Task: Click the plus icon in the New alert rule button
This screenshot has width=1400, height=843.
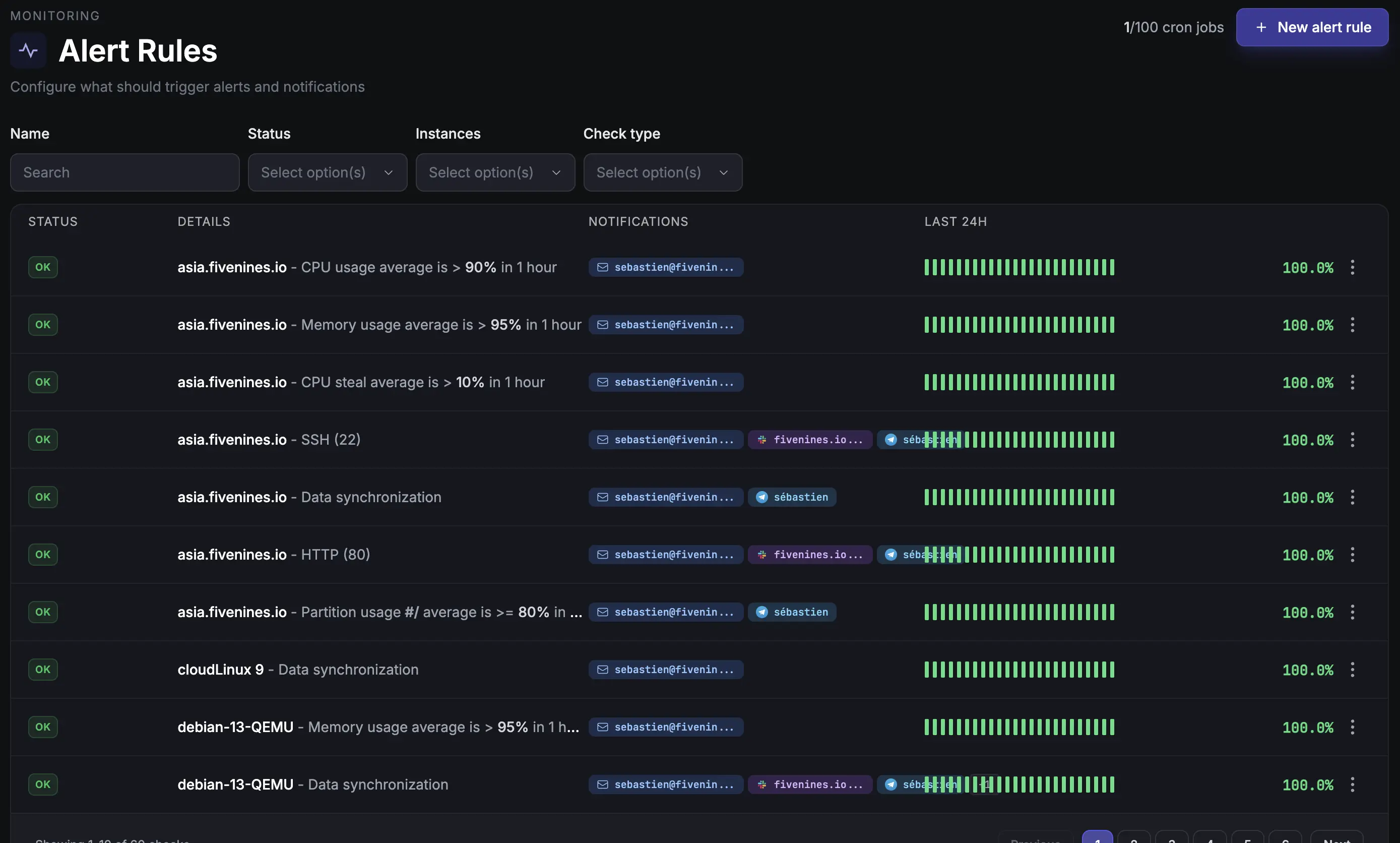Action: (x=1261, y=27)
